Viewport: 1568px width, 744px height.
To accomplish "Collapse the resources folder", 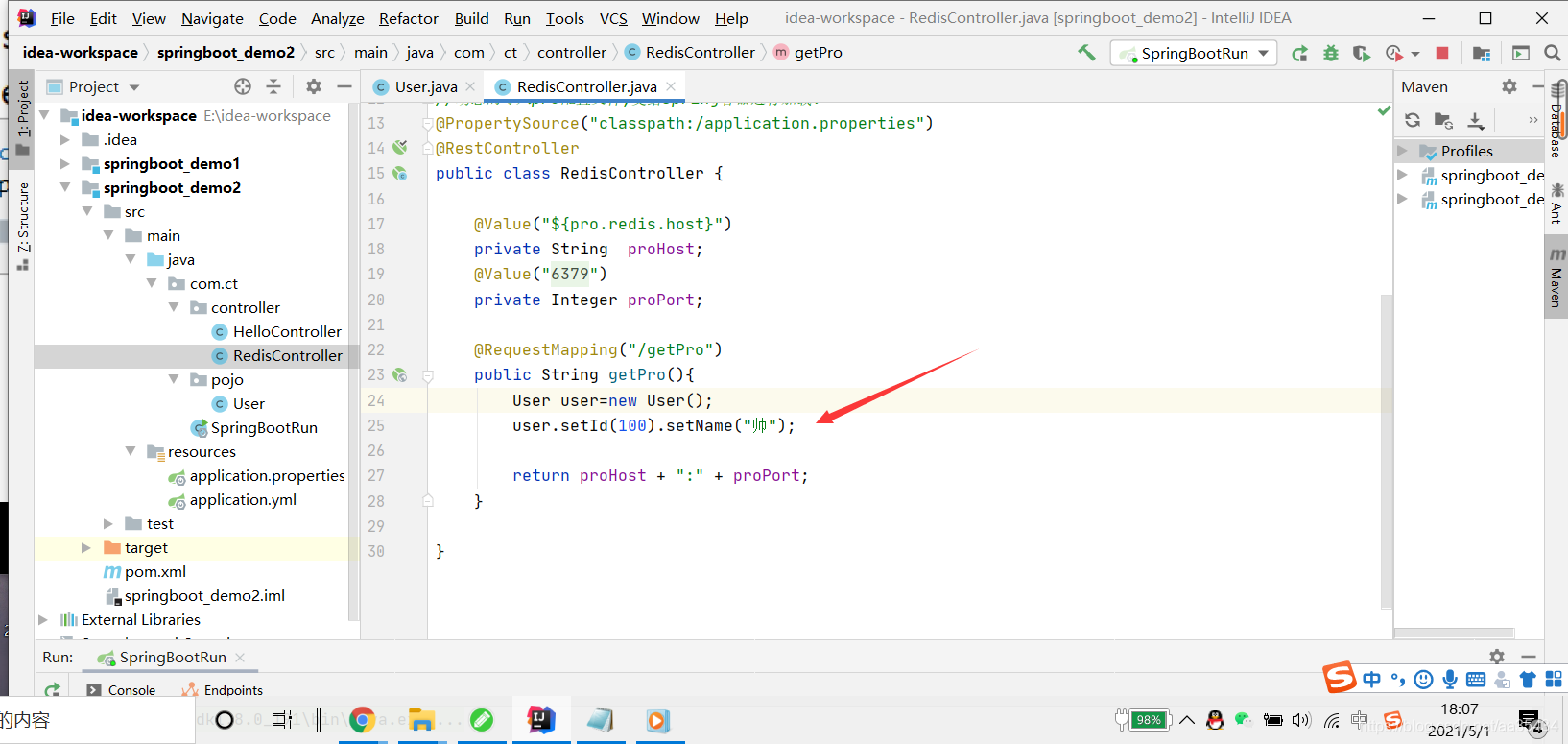I will pos(131,451).
